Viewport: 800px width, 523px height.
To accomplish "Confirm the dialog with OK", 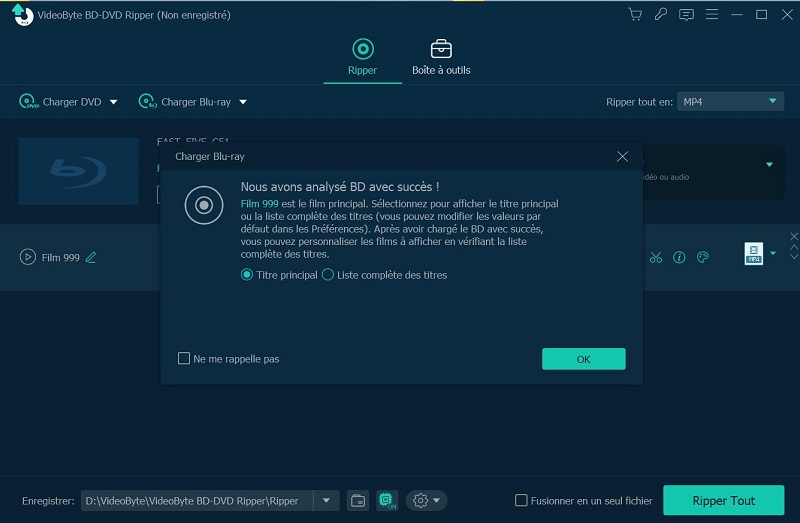I will point(584,359).
